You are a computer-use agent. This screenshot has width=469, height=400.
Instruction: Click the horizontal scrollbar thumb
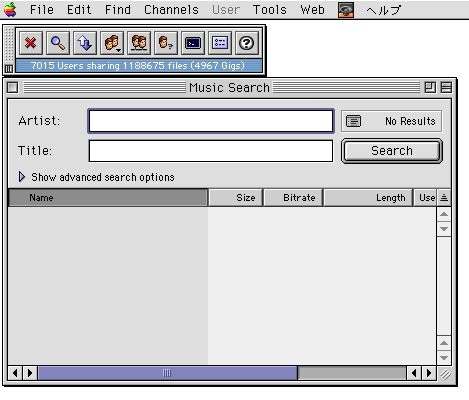[167, 373]
